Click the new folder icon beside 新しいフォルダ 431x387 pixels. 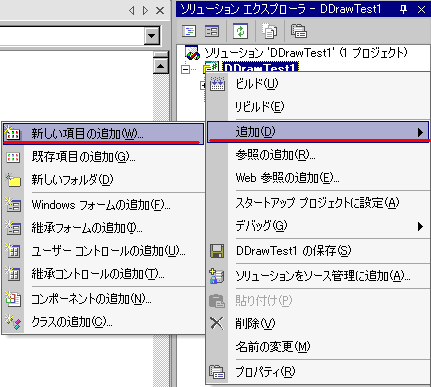[x=13, y=180]
